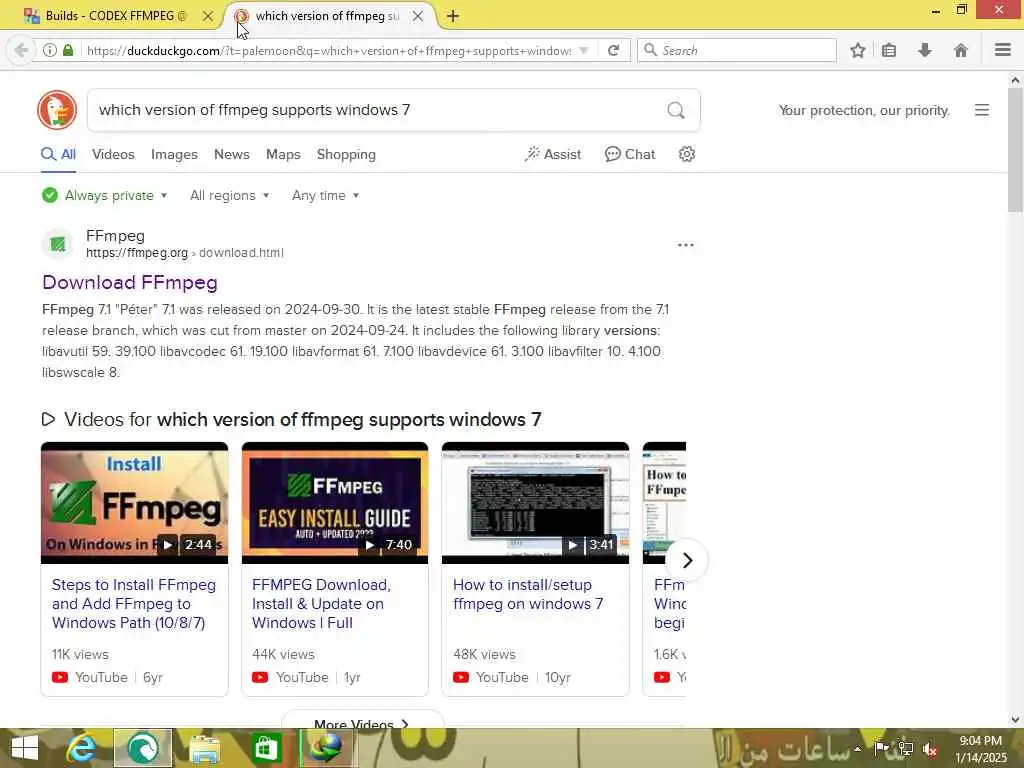1024x768 pixels.
Task: Click the scrollbar down arrow
Action: pyautogui.click(x=1015, y=720)
